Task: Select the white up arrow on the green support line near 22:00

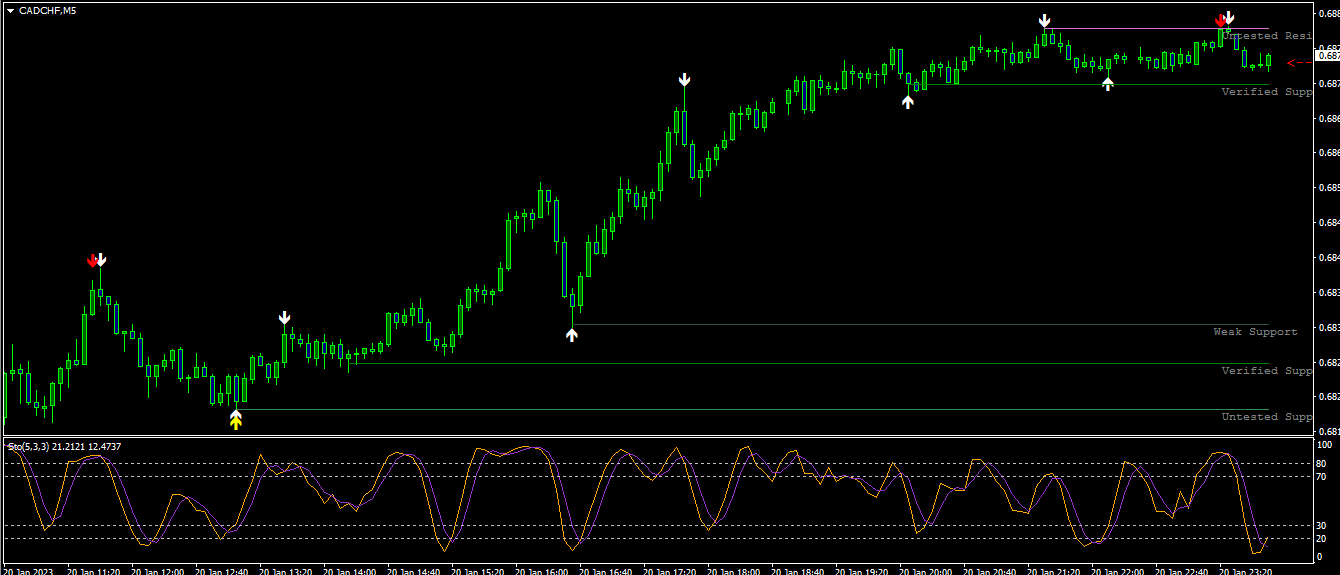Action: [1108, 83]
